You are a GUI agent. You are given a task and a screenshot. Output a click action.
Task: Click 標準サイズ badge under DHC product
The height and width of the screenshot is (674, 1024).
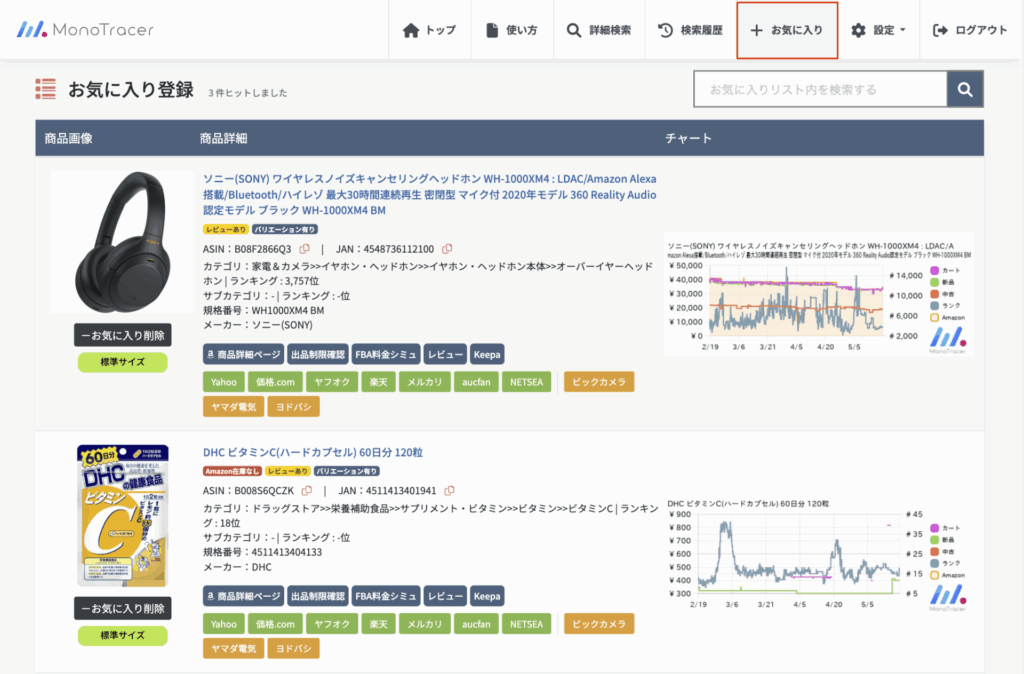pyautogui.click(x=123, y=635)
